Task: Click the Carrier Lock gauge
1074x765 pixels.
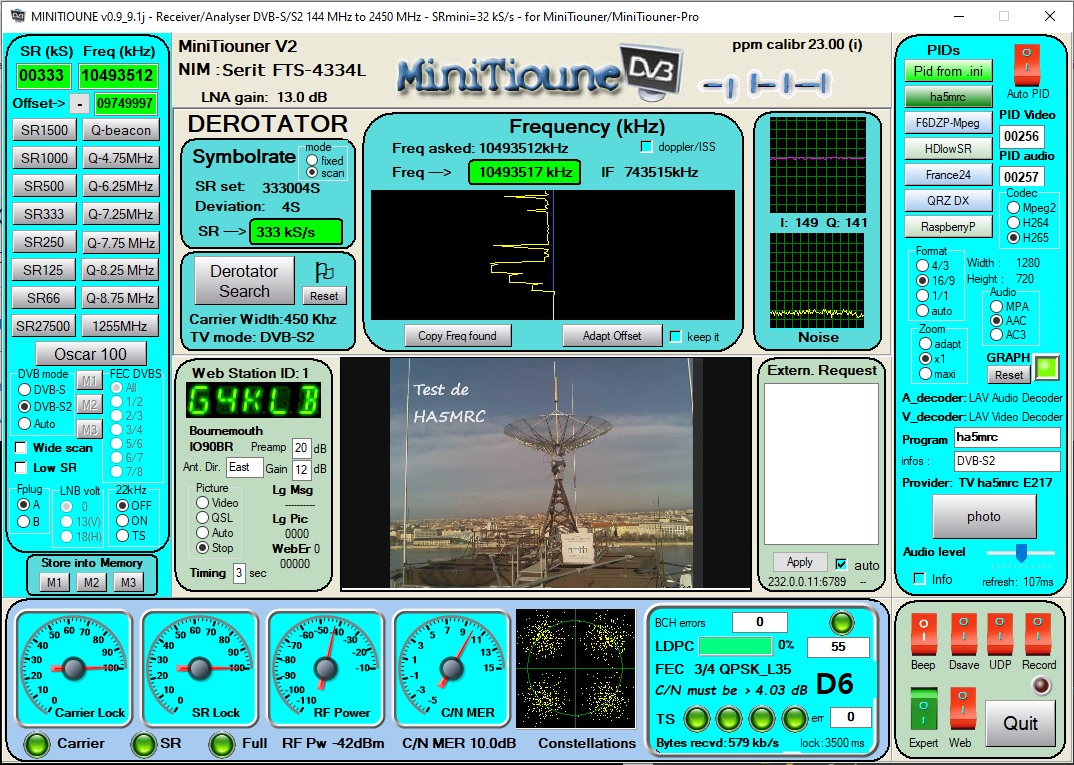Action: coord(73,668)
